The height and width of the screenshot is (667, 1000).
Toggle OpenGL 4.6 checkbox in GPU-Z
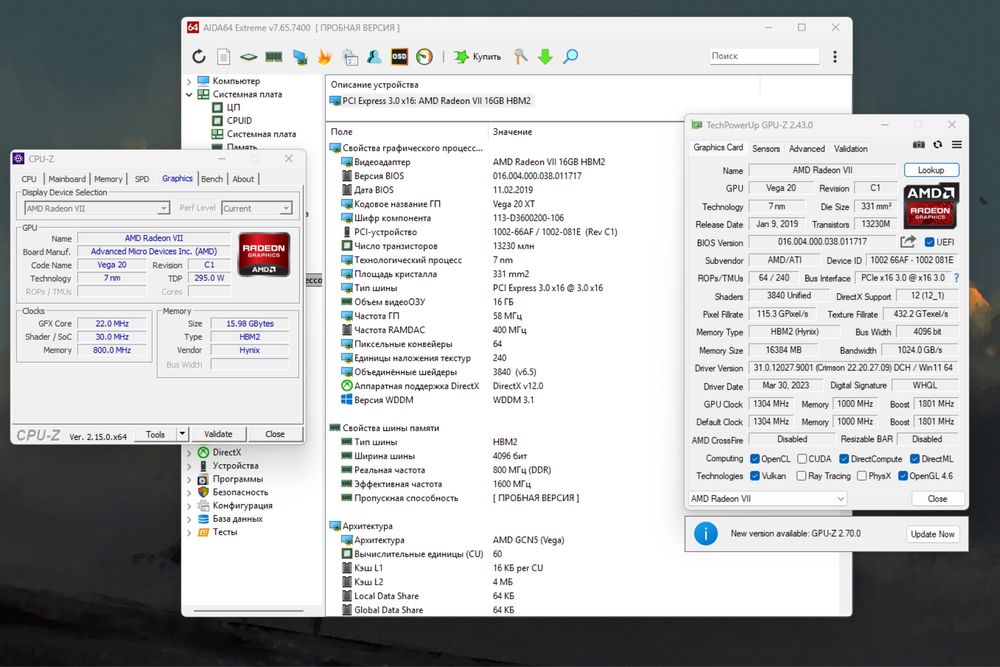pos(902,476)
